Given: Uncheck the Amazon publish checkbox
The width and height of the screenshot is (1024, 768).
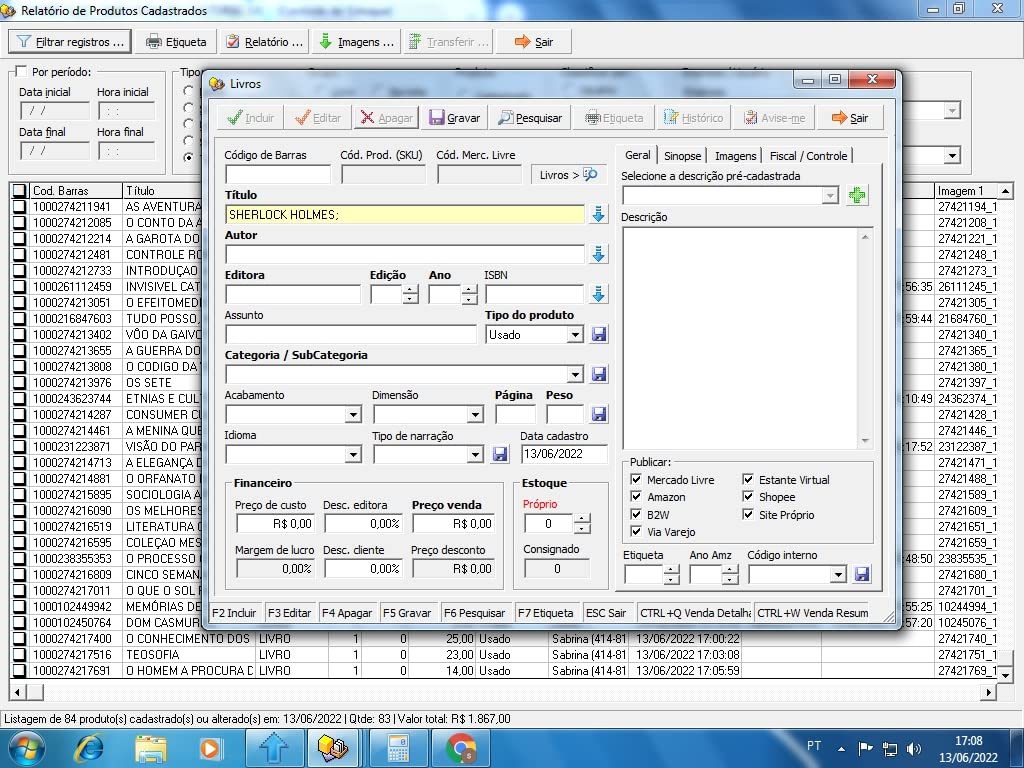Looking at the screenshot, I should [635, 497].
